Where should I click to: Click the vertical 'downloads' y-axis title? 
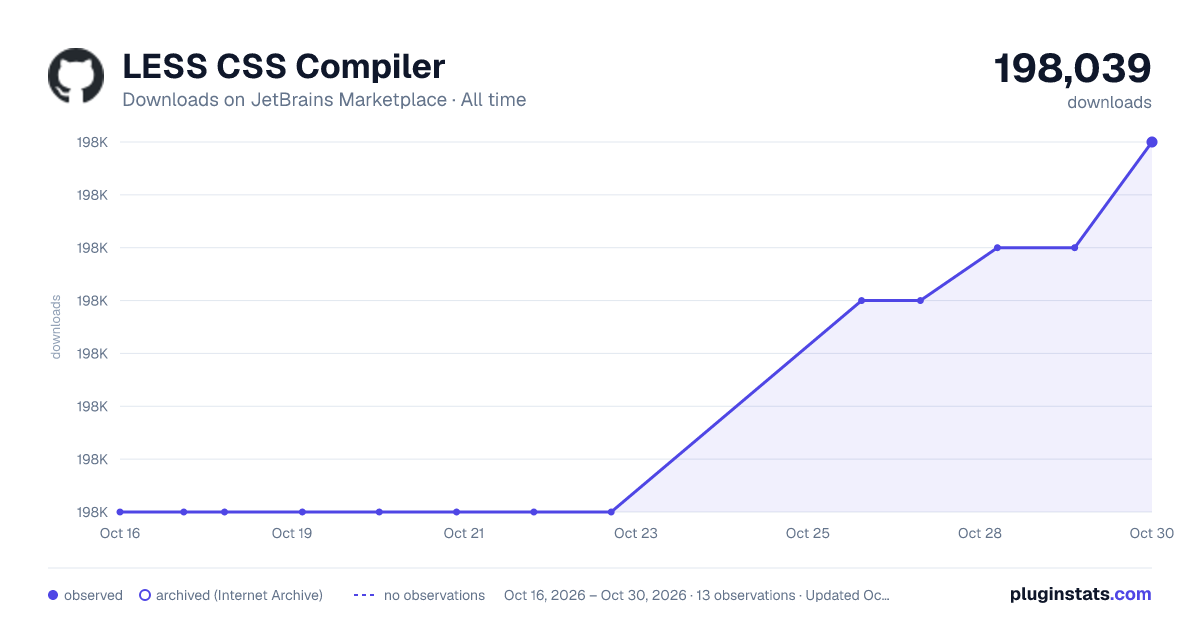coord(57,327)
